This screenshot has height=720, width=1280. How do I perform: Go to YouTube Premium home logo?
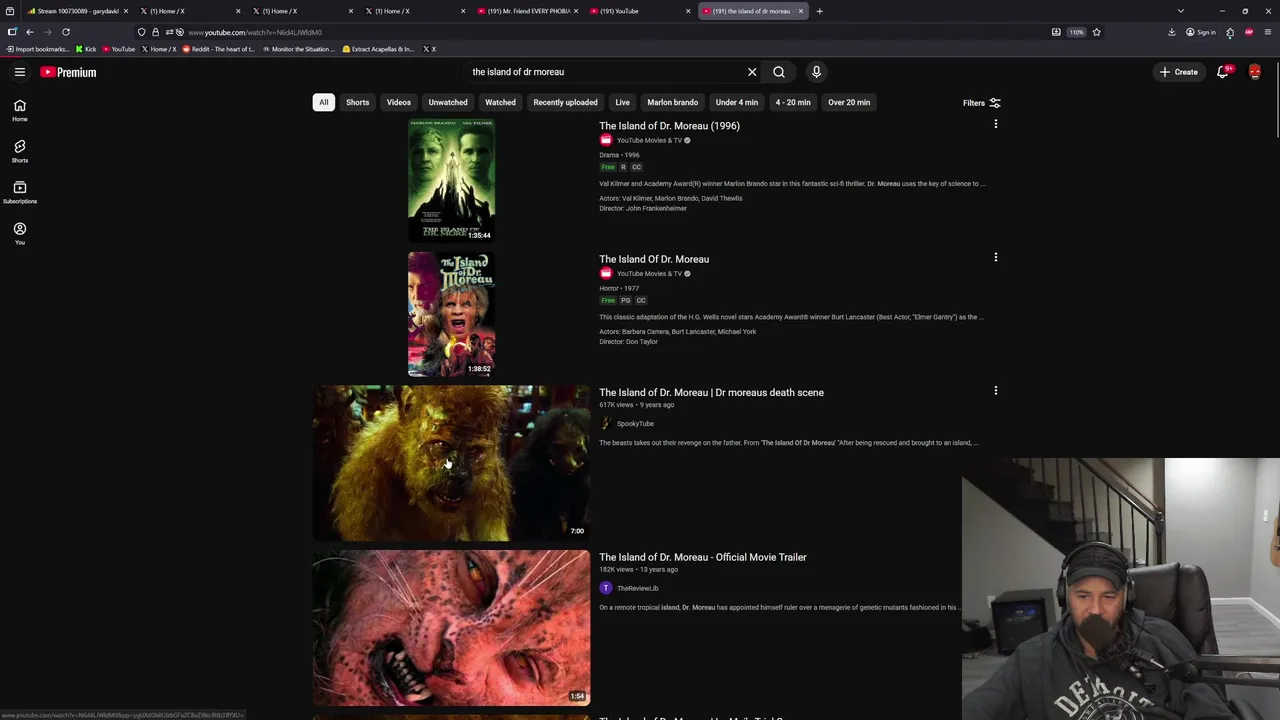pyautogui.click(x=68, y=72)
